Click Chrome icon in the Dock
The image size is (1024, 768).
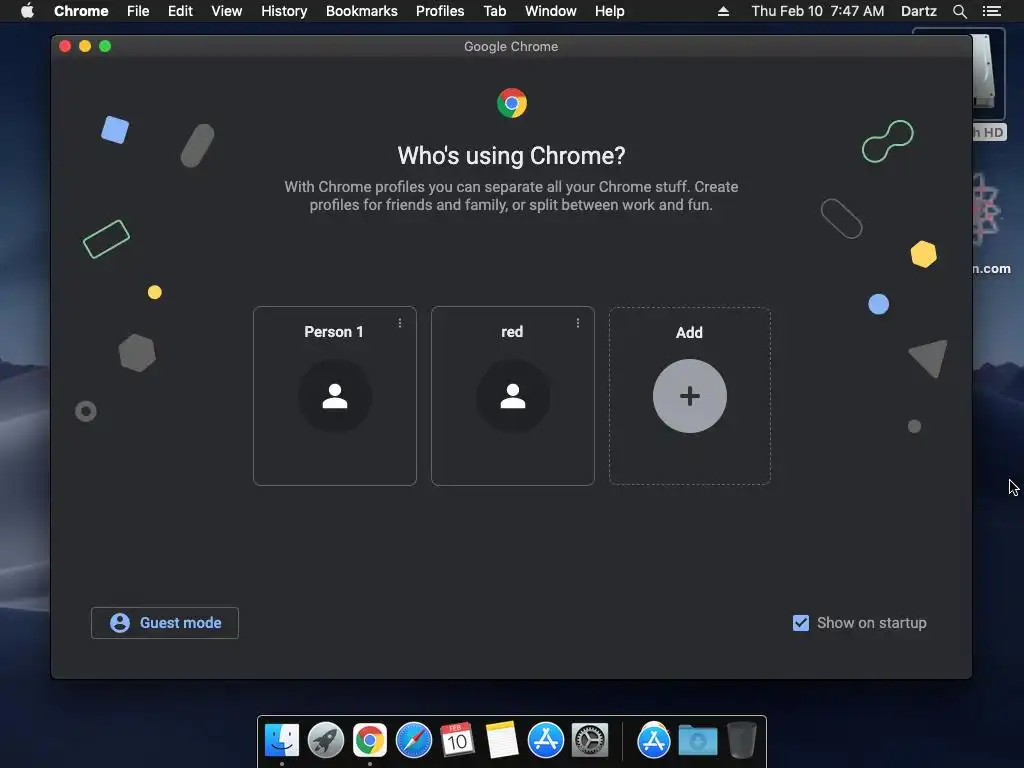coord(370,740)
